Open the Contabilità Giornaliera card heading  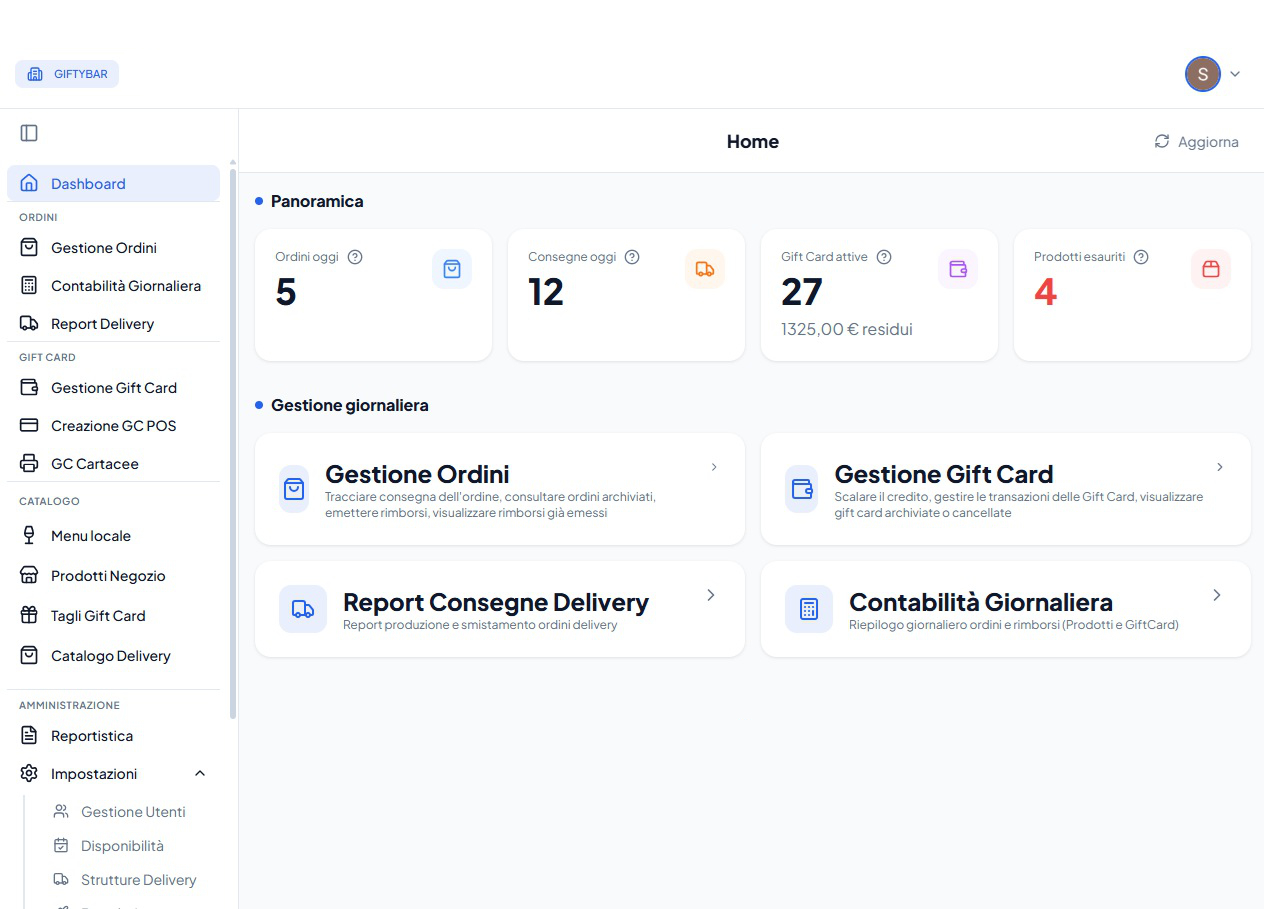click(x=981, y=602)
